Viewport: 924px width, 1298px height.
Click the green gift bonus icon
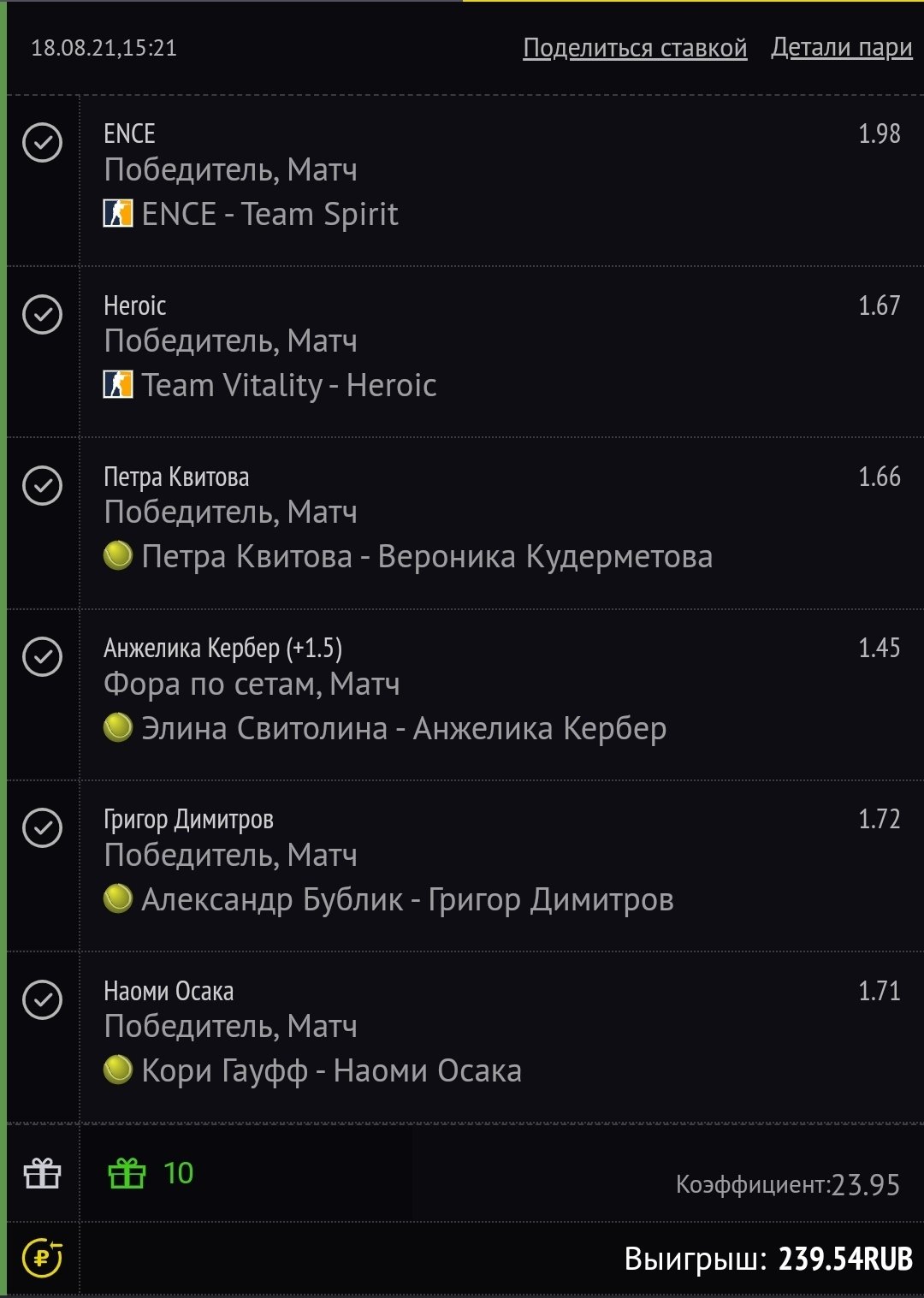[127, 1173]
